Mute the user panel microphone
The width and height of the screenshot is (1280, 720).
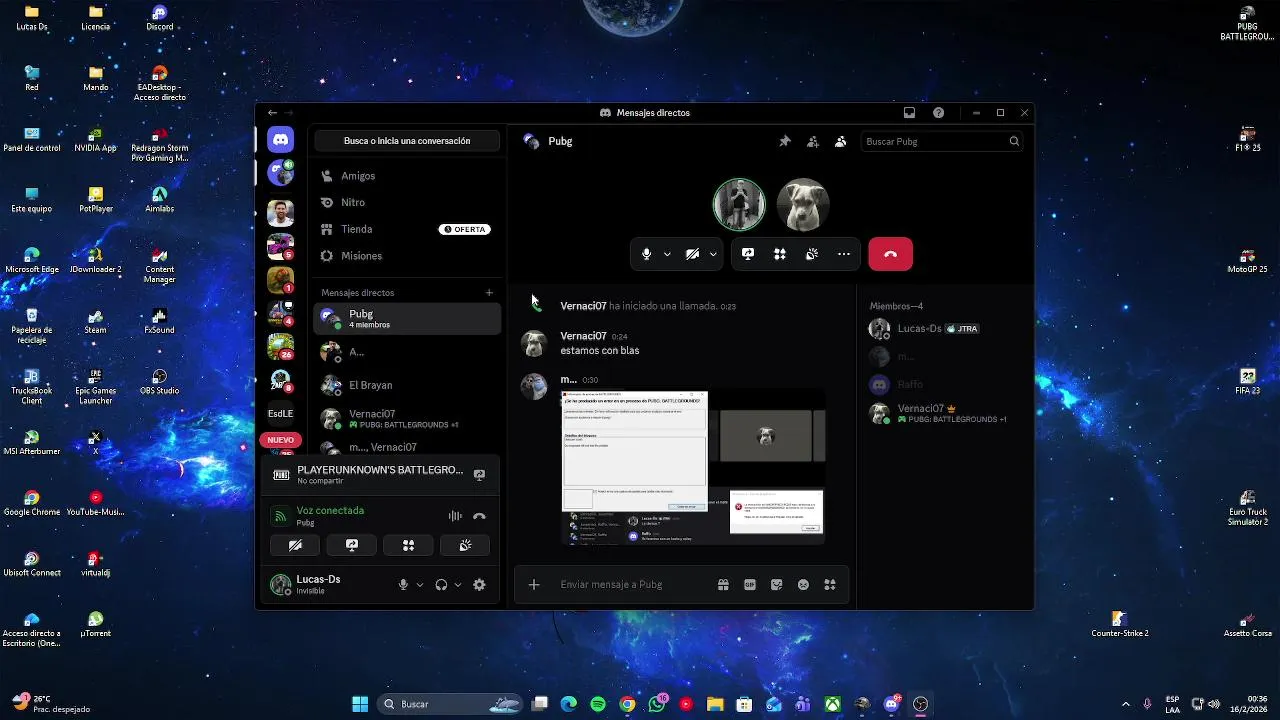pyautogui.click(x=403, y=585)
